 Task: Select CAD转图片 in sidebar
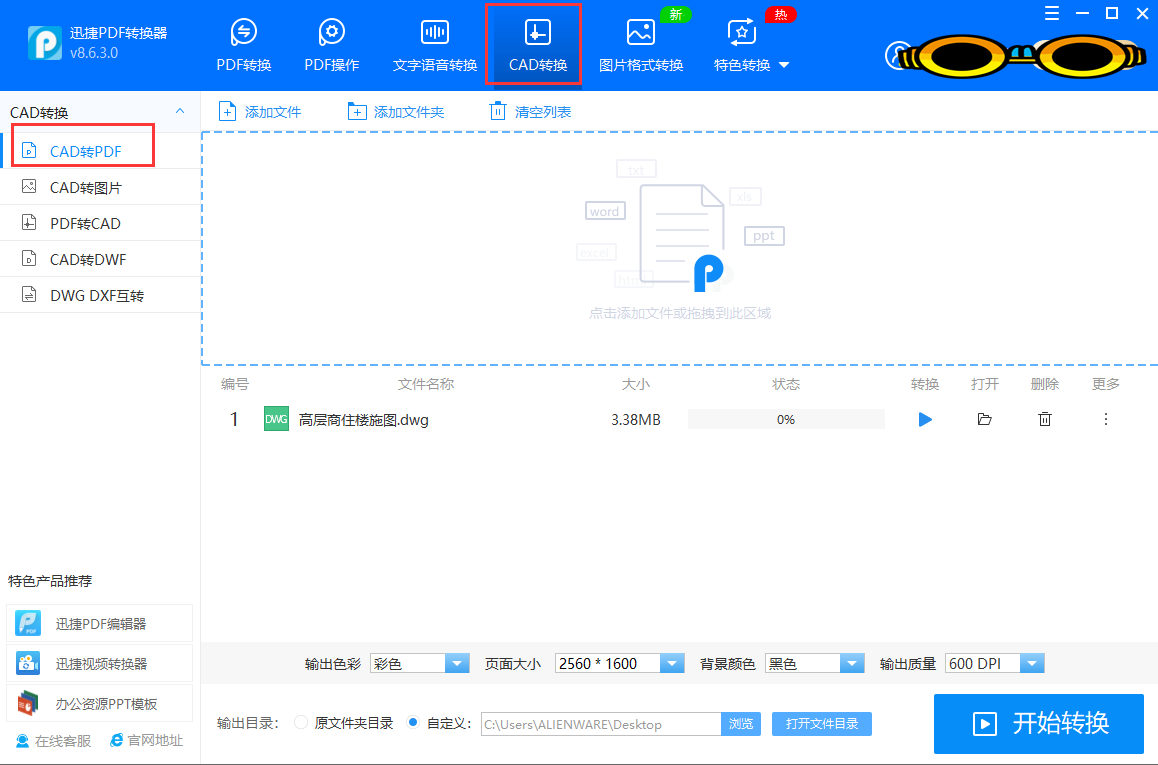[100, 187]
